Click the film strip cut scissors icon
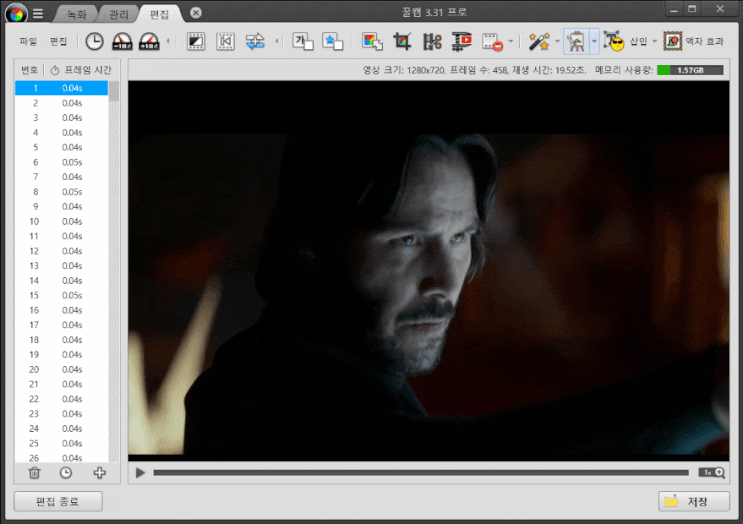743x524 pixels. [432, 42]
